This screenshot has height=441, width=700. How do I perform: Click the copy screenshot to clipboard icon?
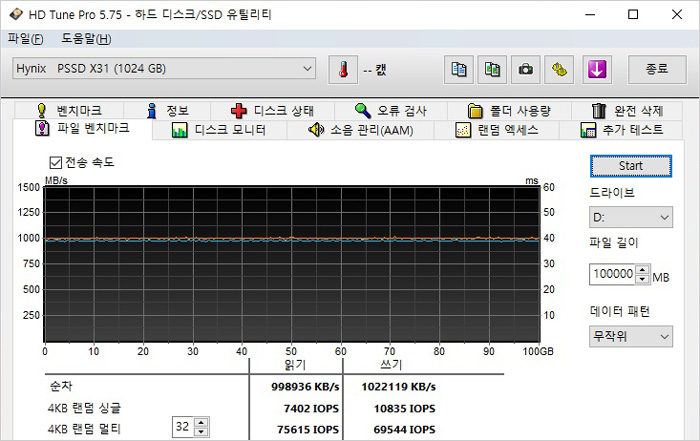click(492, 70)
